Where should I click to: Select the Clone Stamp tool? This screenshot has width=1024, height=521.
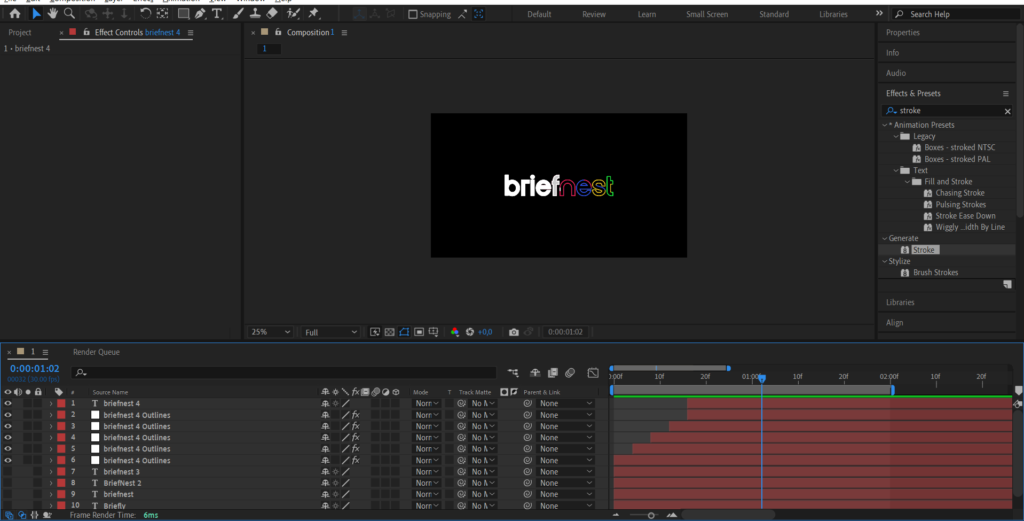pyautogui.click(x=255, y=14)
